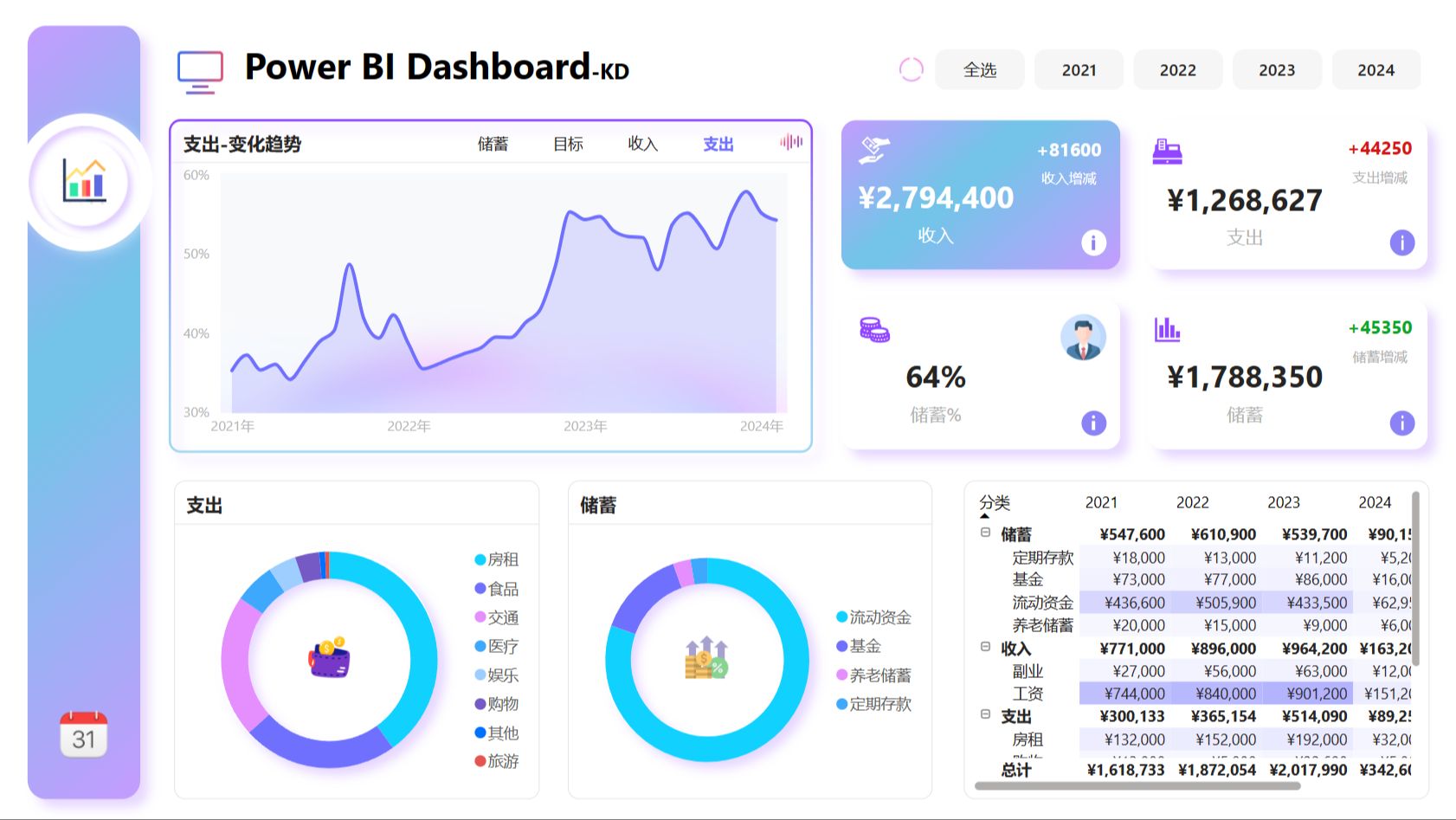Select 养老储蓄 legend item in 储蓄 chart
Viewport: 1456px width, 820px height.
(873, 675)
